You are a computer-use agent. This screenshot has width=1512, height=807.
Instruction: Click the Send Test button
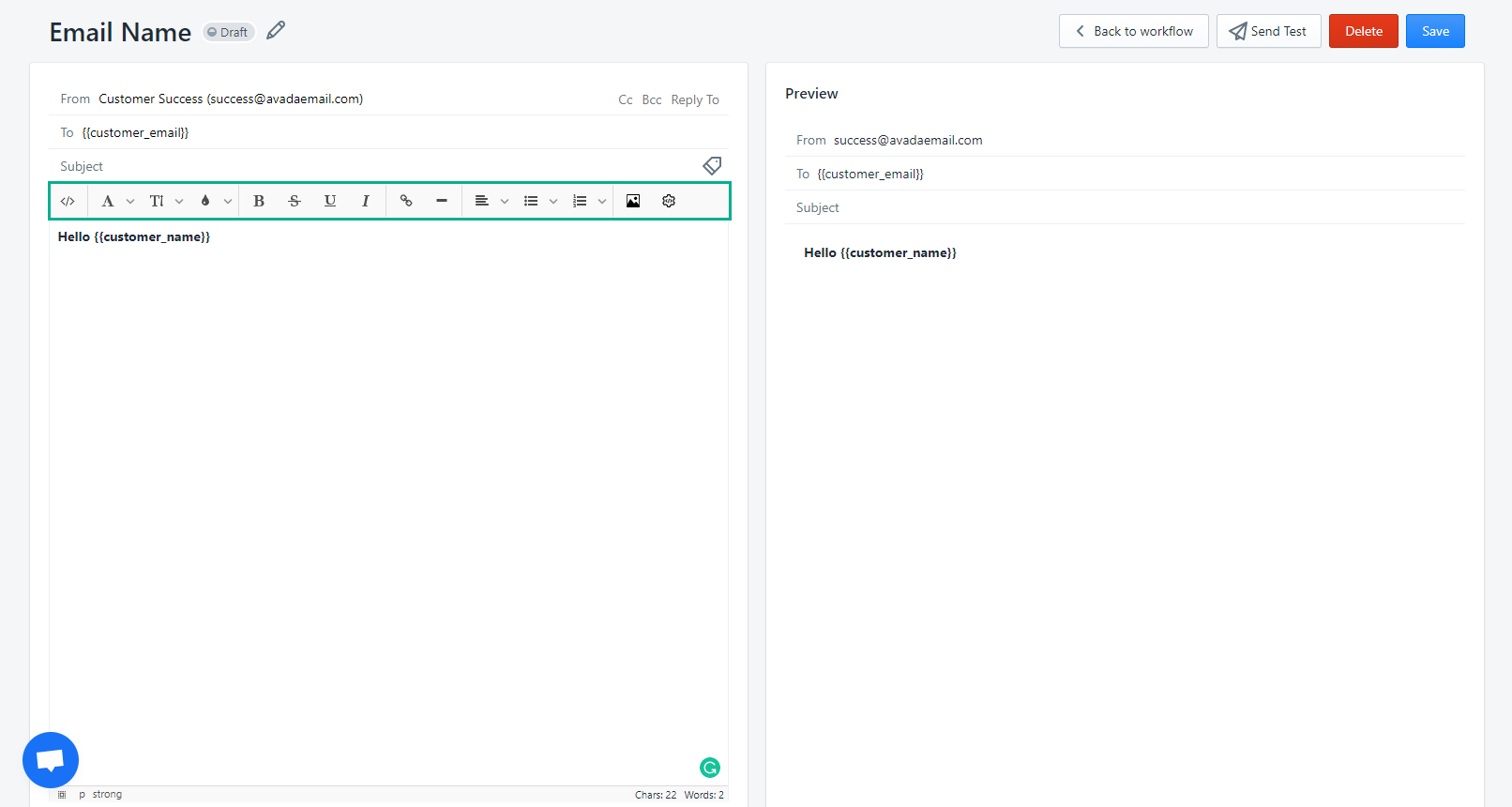(x=1268, y=31)
